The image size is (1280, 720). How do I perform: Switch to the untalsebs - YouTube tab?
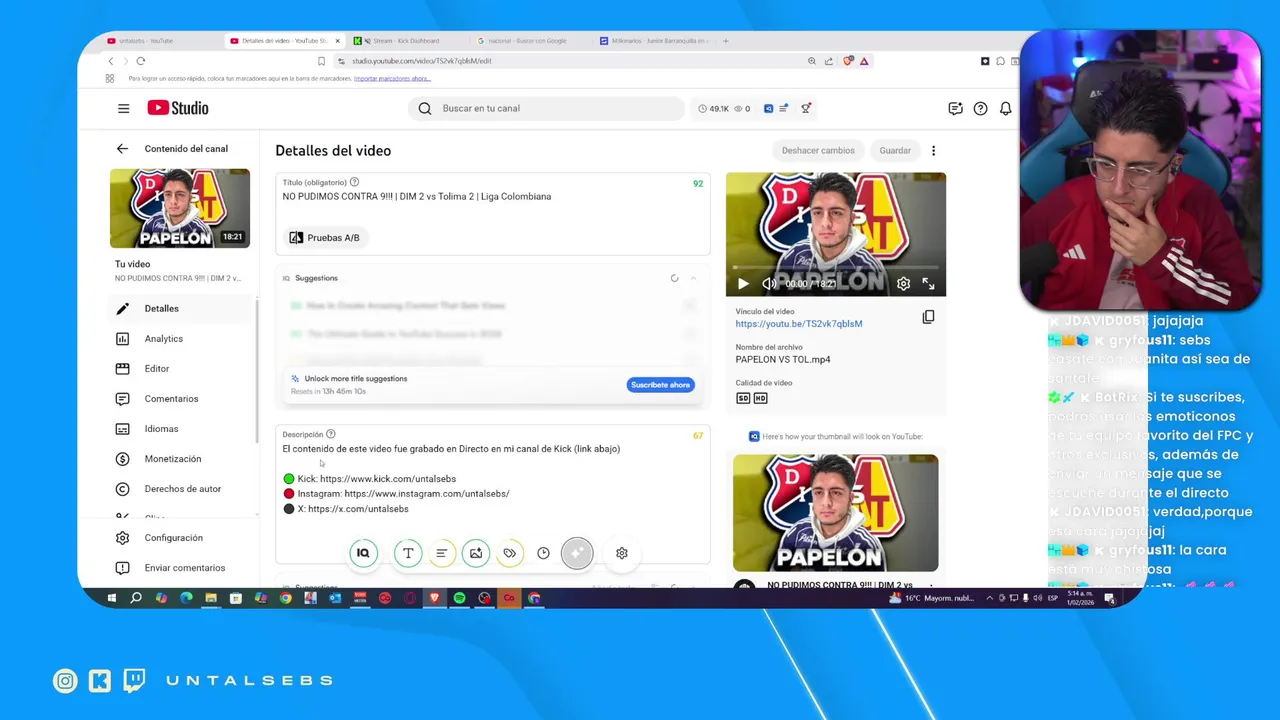[x=160, y=41]
